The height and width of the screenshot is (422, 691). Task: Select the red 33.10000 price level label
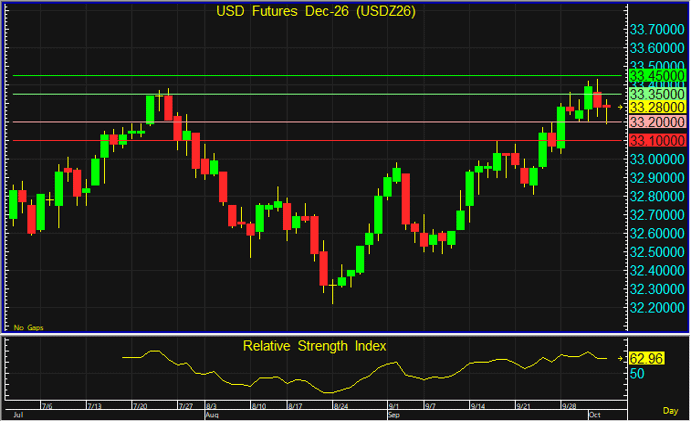(x=657, y=141)
